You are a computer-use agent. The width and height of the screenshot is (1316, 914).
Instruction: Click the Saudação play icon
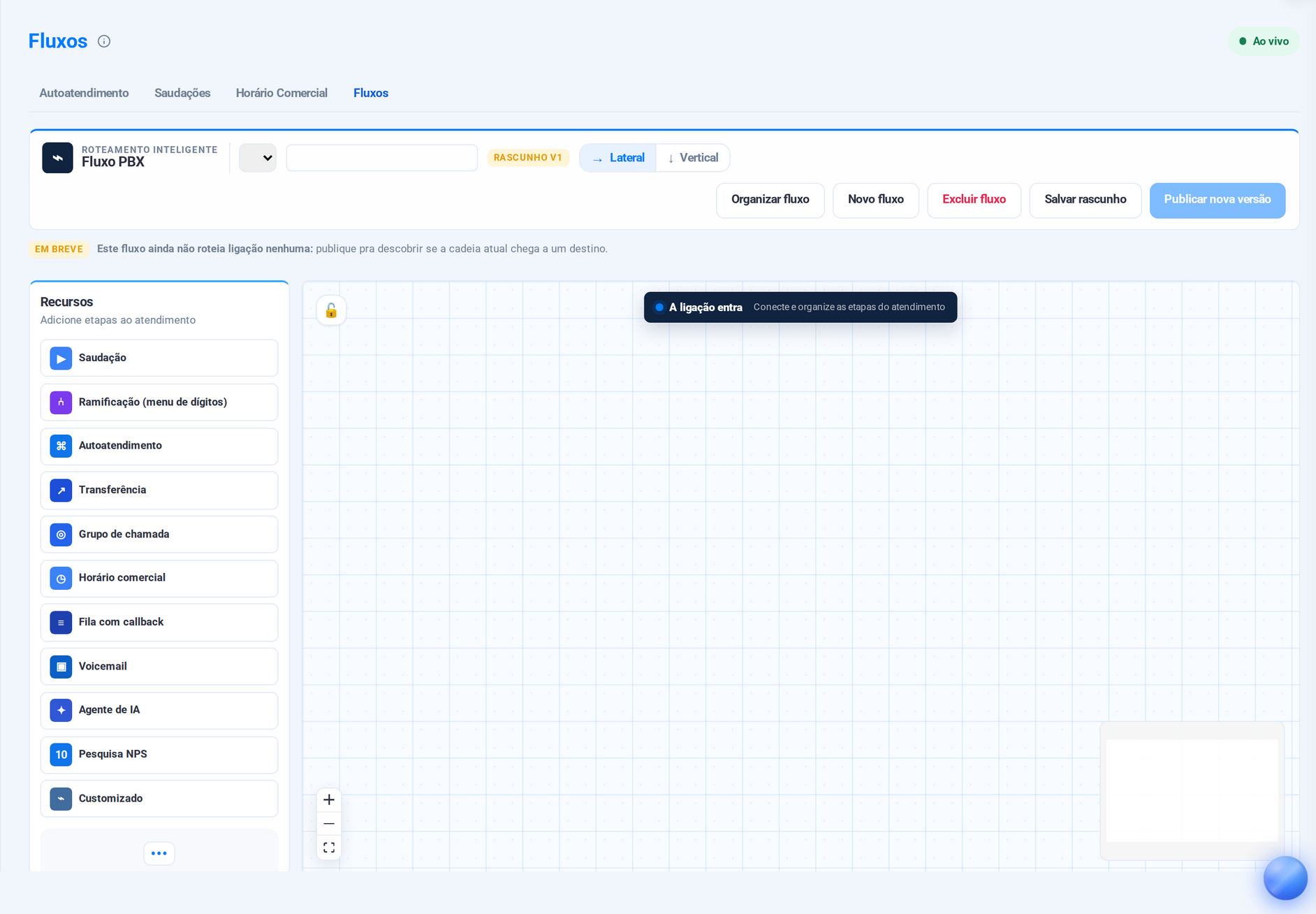61,358
